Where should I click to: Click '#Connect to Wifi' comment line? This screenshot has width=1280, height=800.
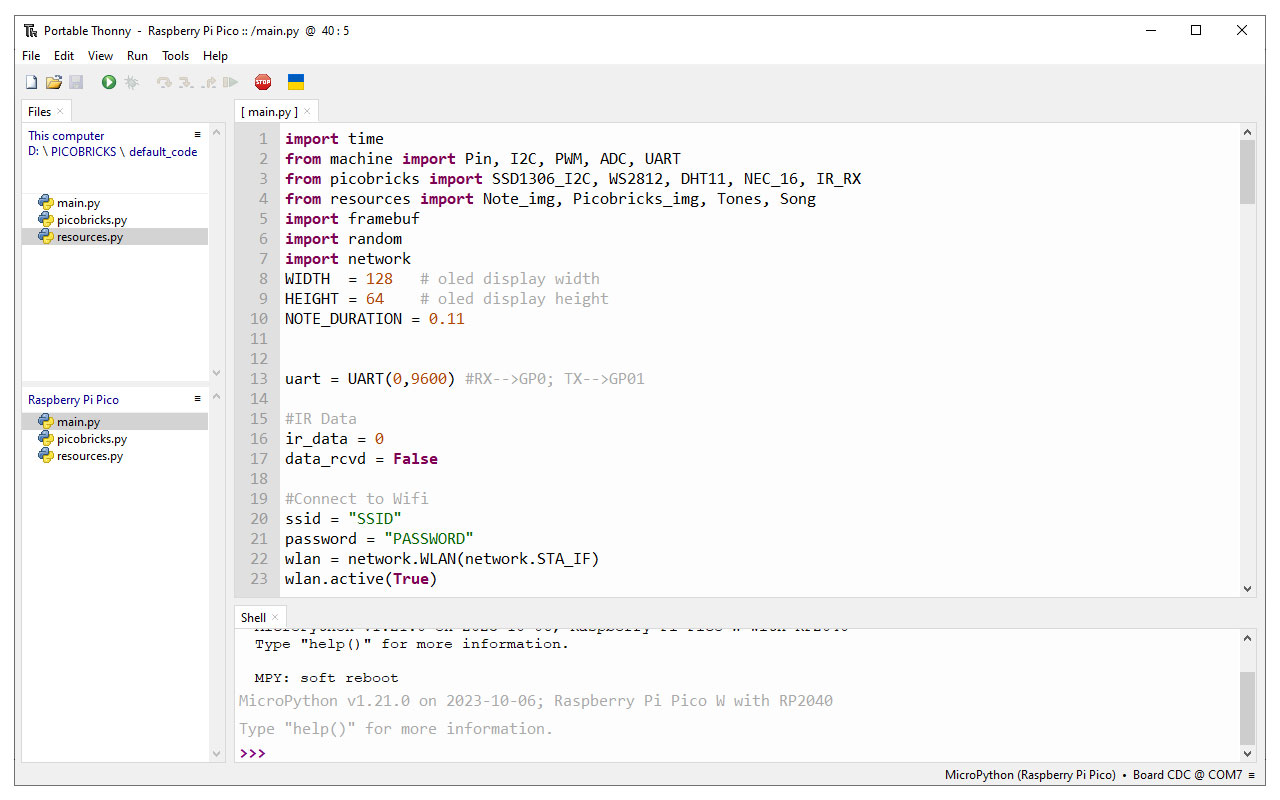(357, 499)
